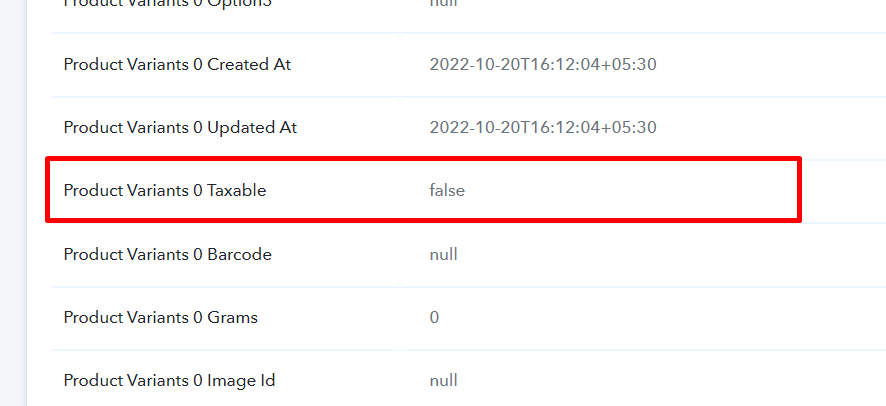Viewport: 886px width, 406px height.
Task: Click the 'Product Variants 0 Updated At' label
Action: (x=180, y=128)
